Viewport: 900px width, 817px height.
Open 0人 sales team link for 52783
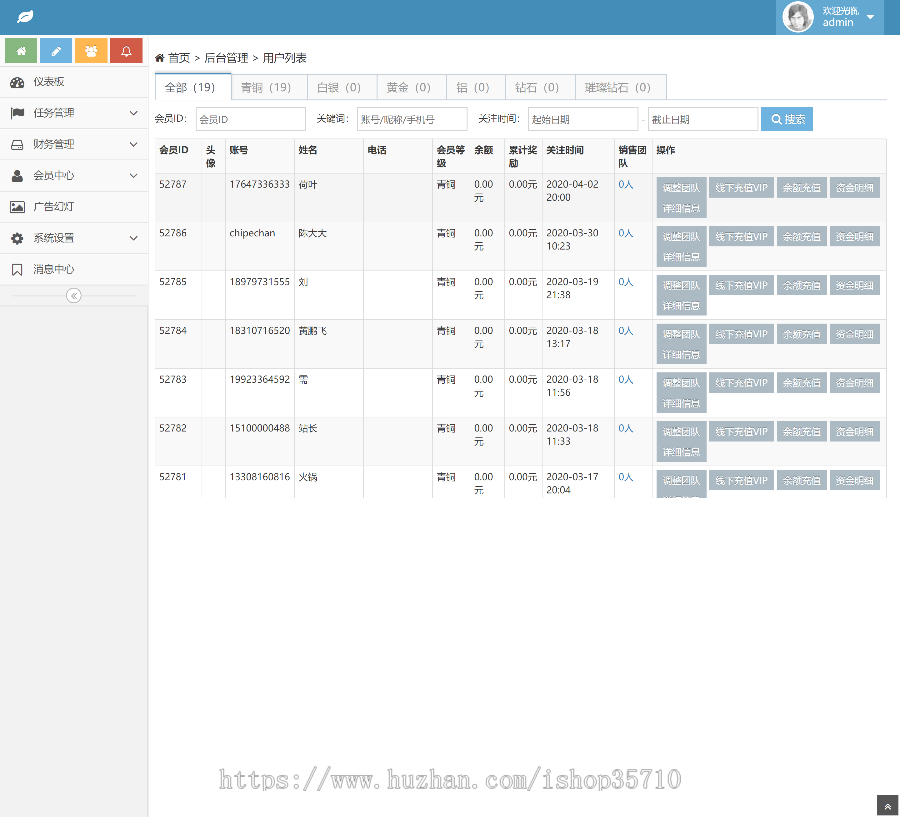point(626,380)
